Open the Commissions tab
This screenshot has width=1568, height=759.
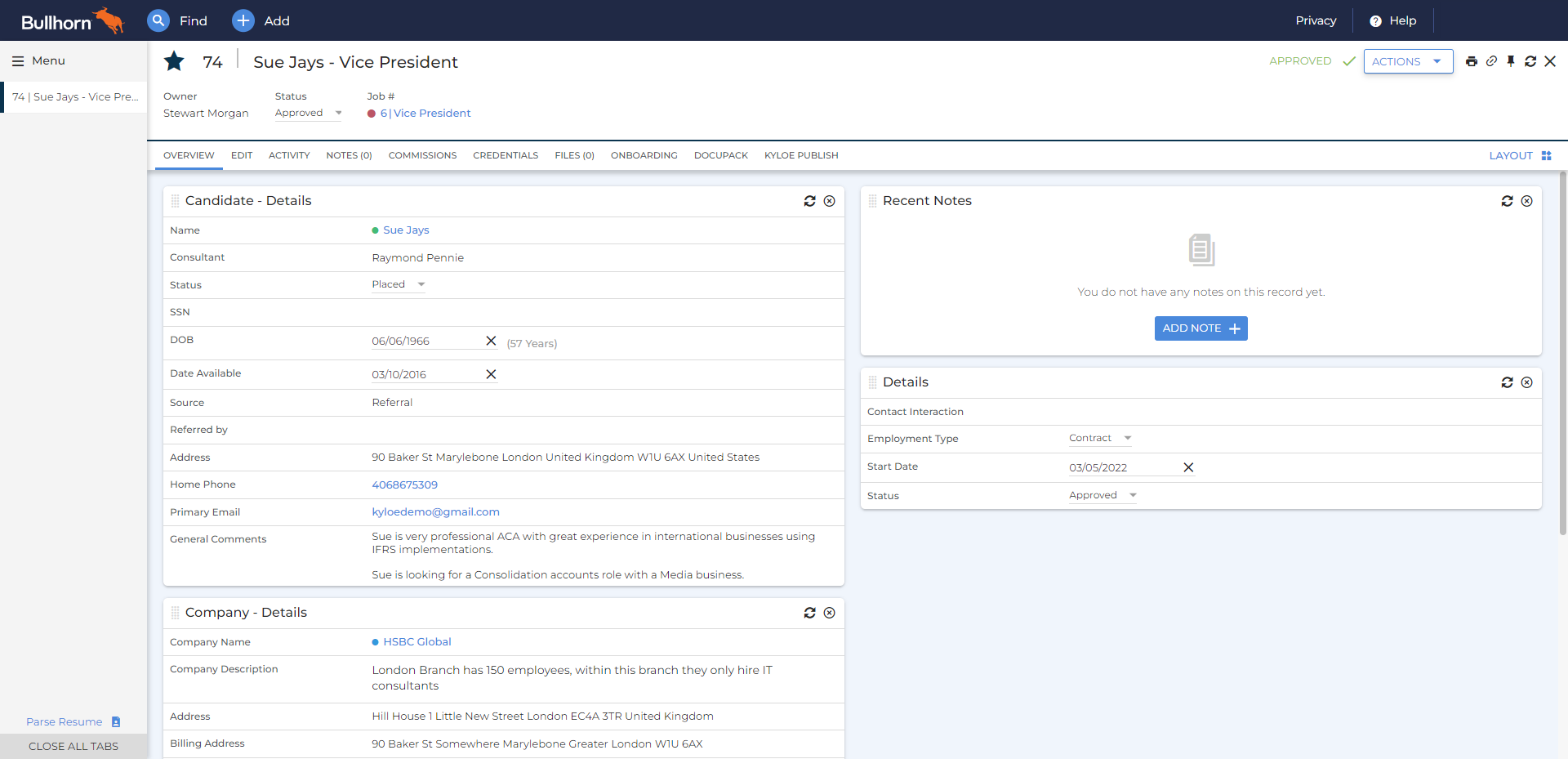[x=422, y=155]
